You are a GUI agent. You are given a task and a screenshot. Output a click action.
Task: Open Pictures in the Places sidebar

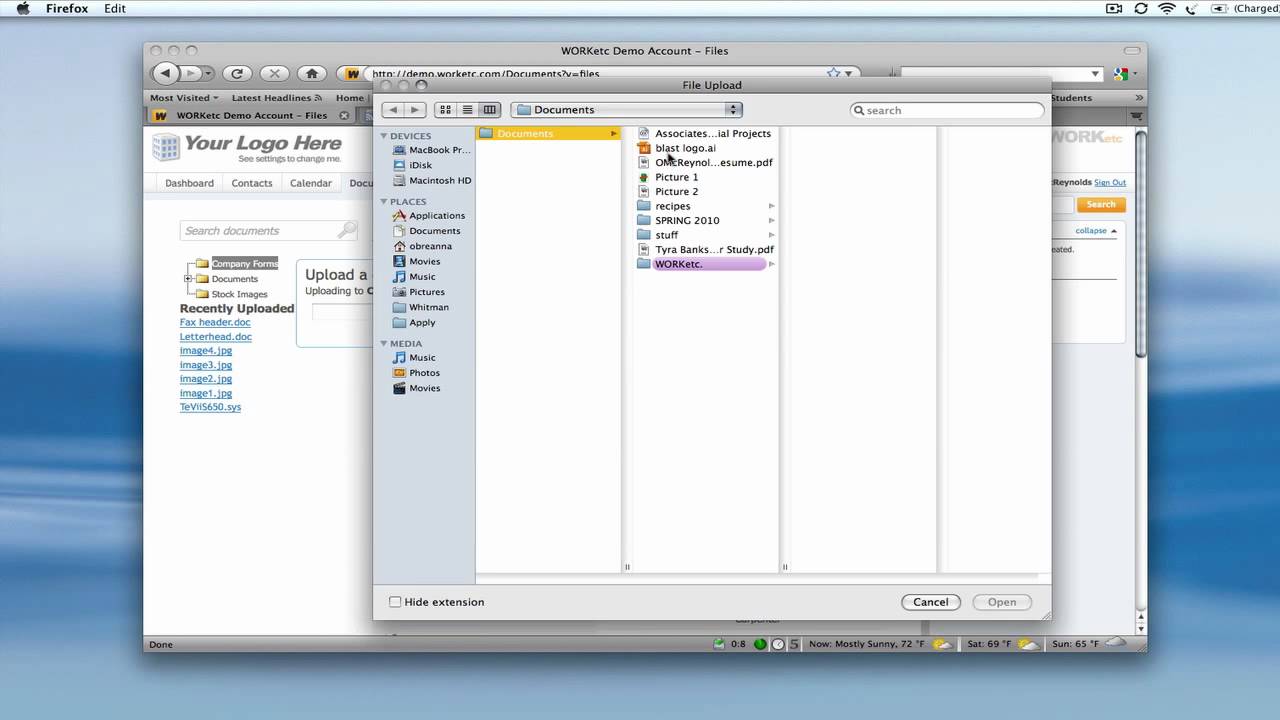point(418,292)
